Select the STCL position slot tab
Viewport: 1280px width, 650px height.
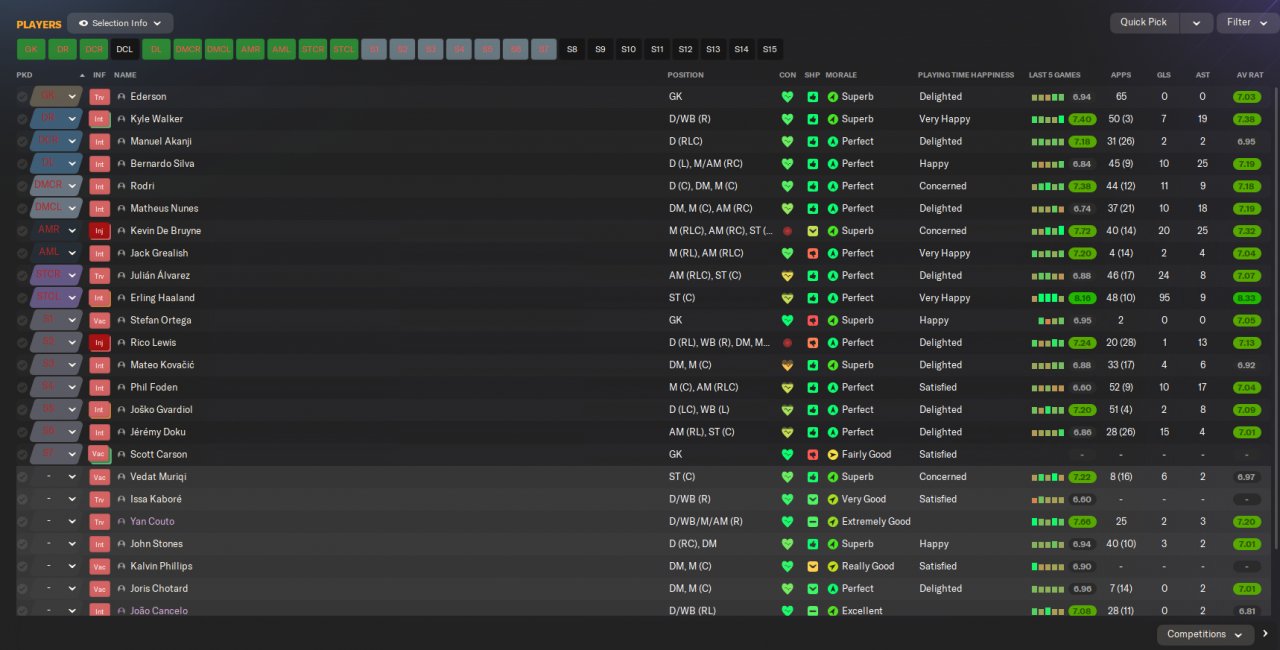click(343, 49)
